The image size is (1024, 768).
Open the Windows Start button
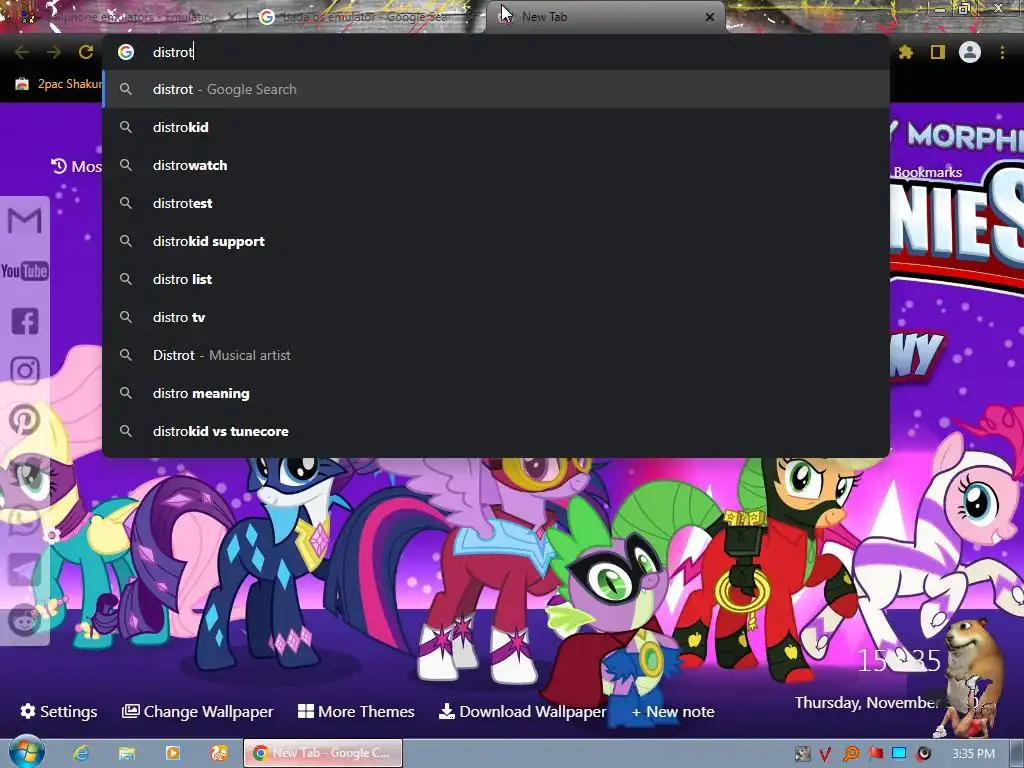[x=26, y=752]
